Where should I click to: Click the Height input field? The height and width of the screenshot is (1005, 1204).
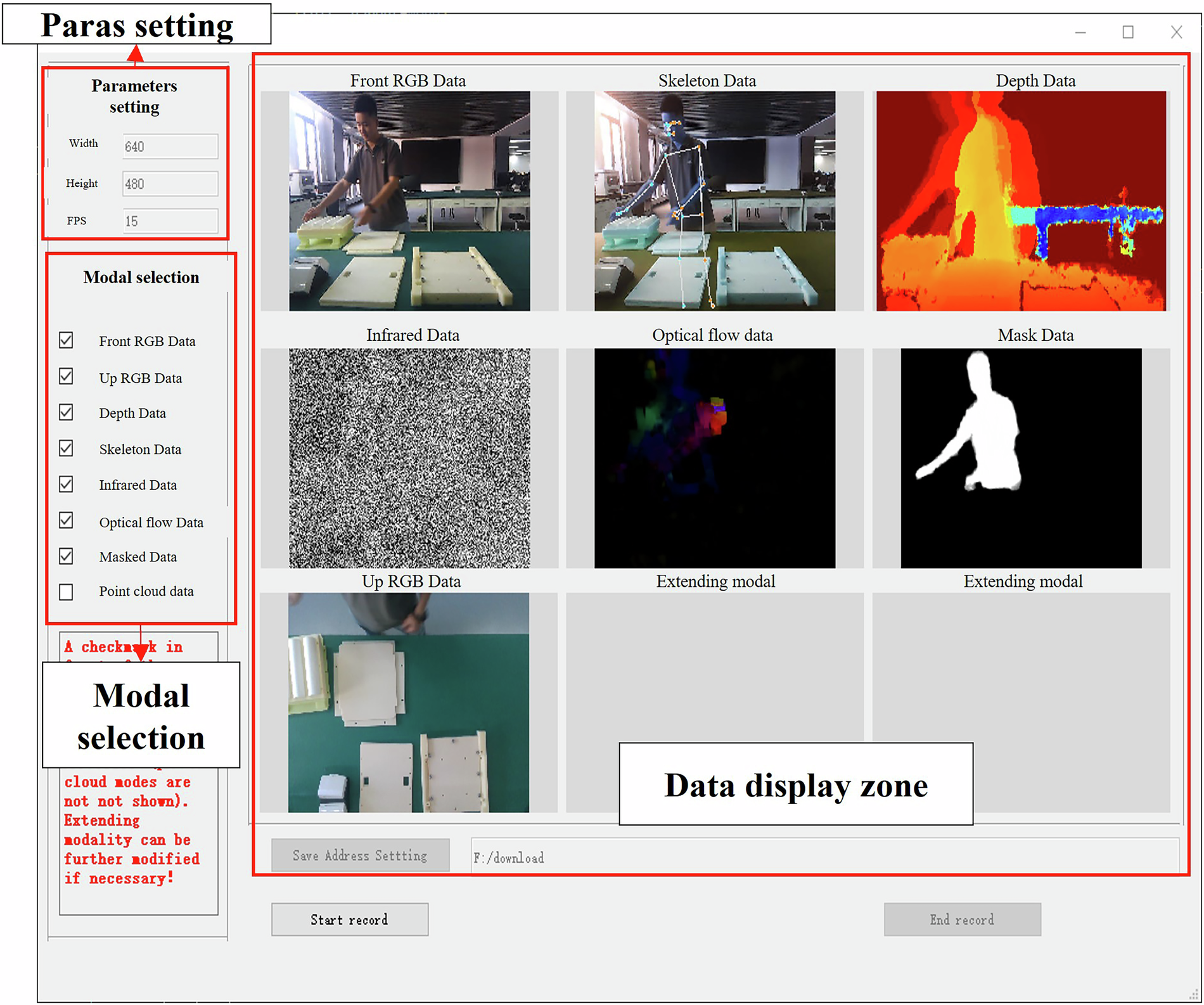click(x=170, y=184)
